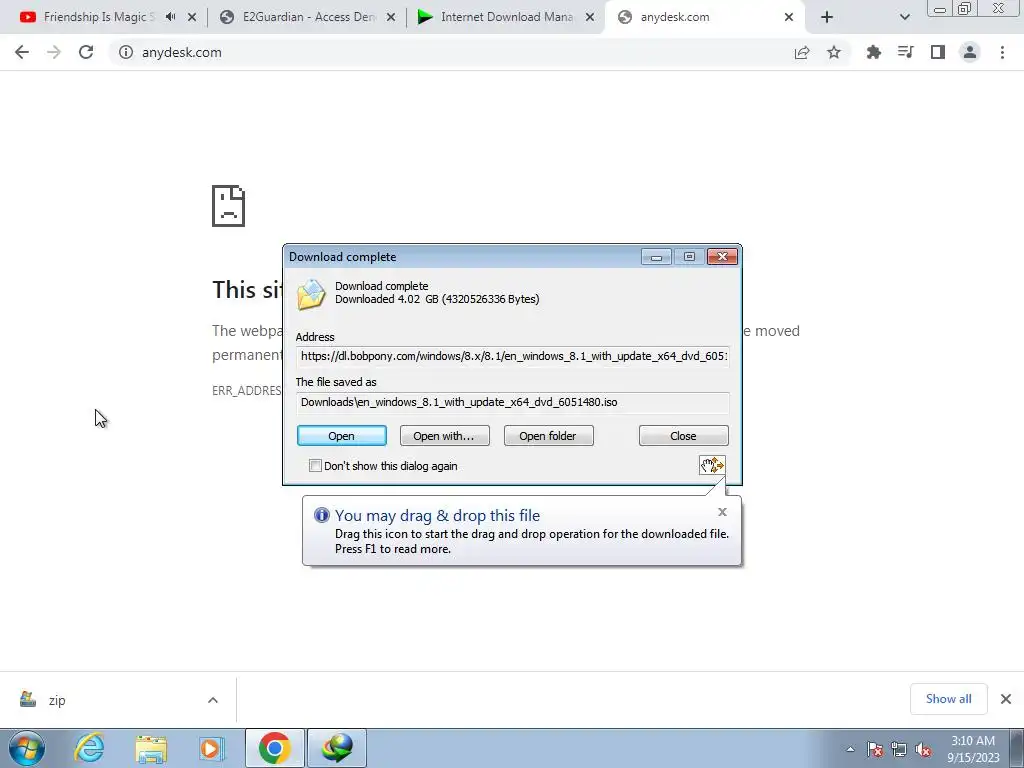Expand the tab search dropdown
The width and height of the screenshot is (1024, 768).
pos(904,18)
